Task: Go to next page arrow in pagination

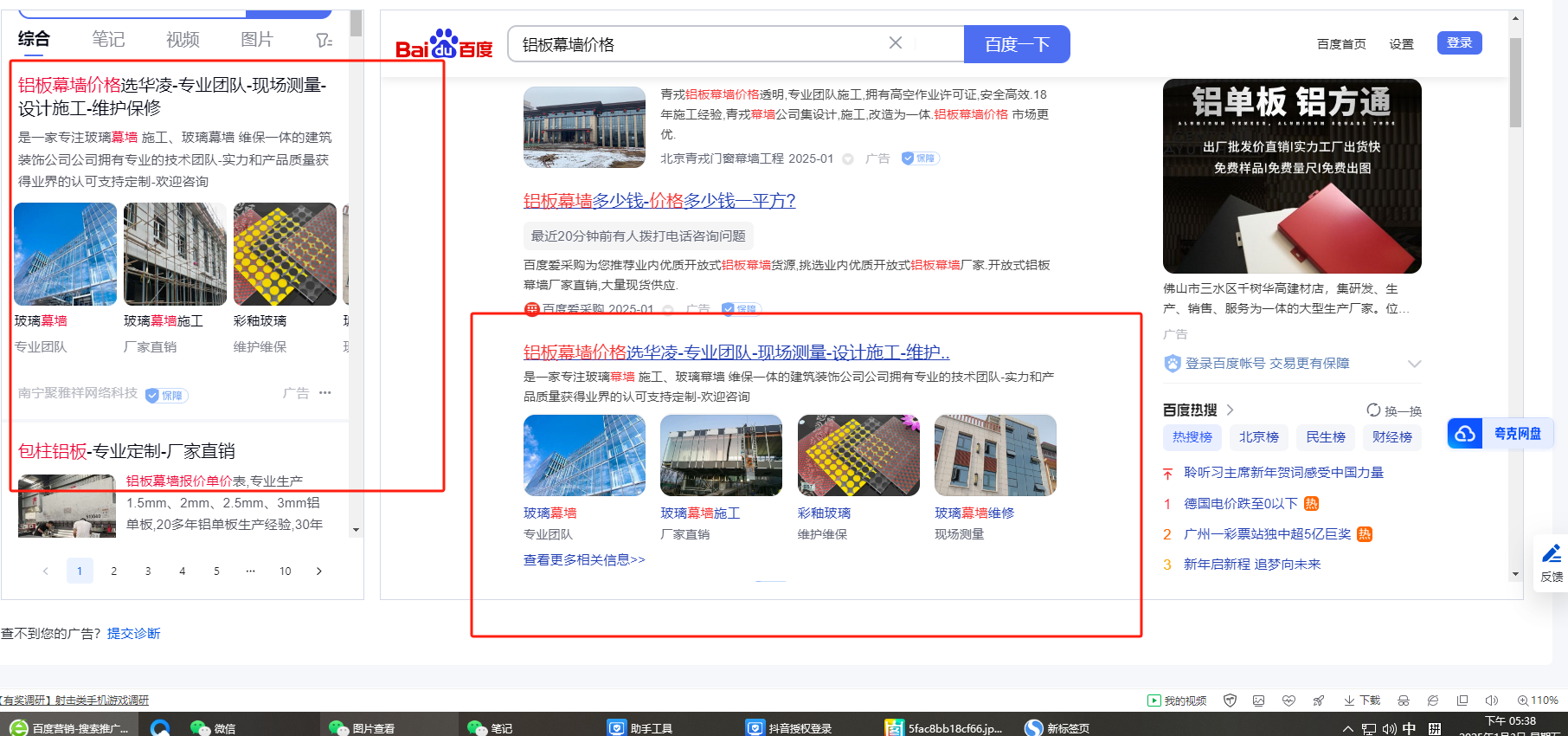Action: click(319, 571)
